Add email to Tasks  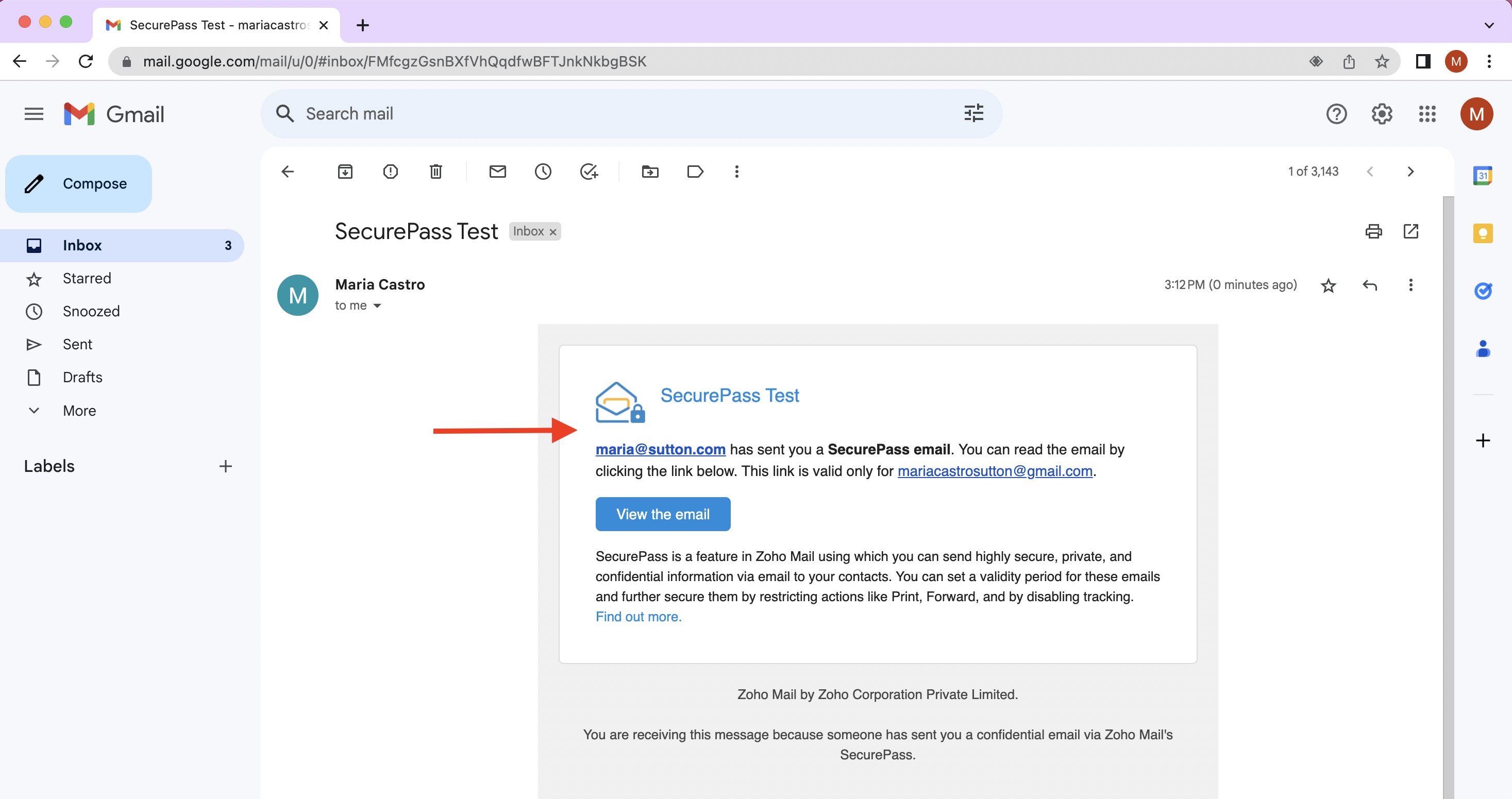click(x=588, y=172)
